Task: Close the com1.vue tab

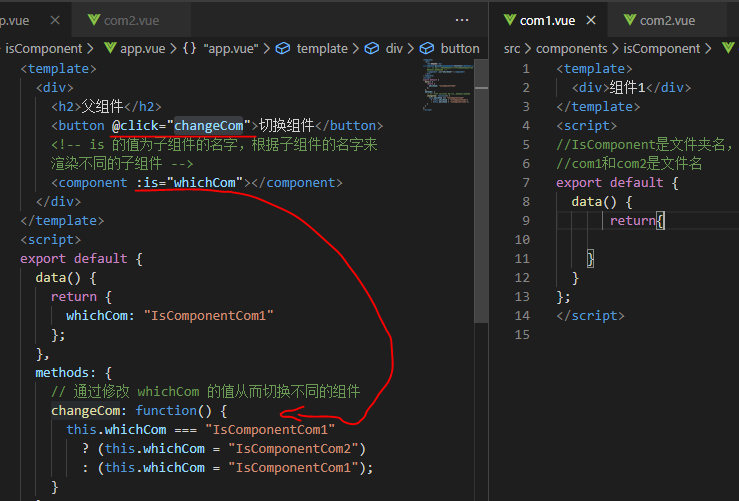Action: tap(591, 20)
